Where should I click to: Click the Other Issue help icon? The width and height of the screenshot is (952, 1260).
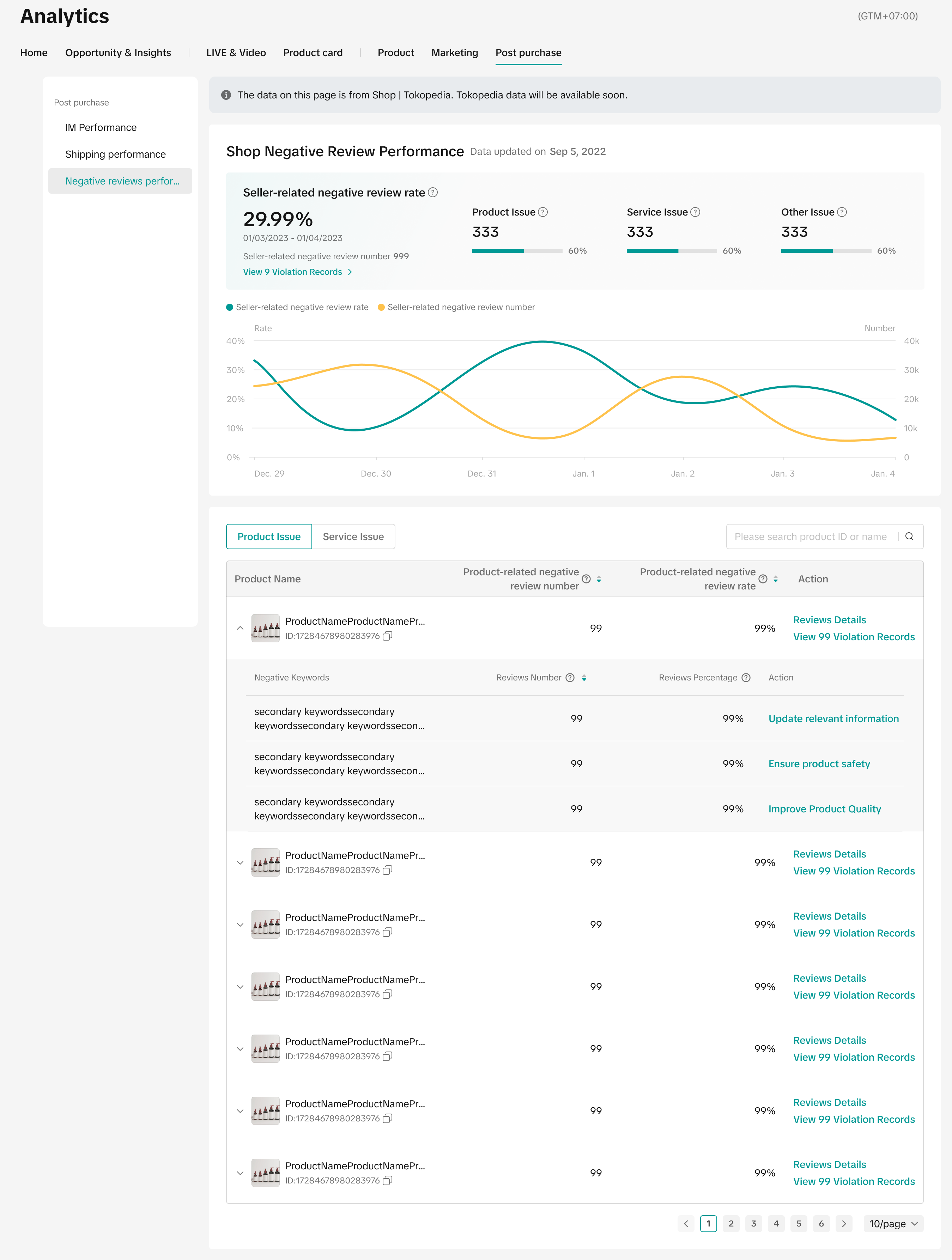coord(842,212)
